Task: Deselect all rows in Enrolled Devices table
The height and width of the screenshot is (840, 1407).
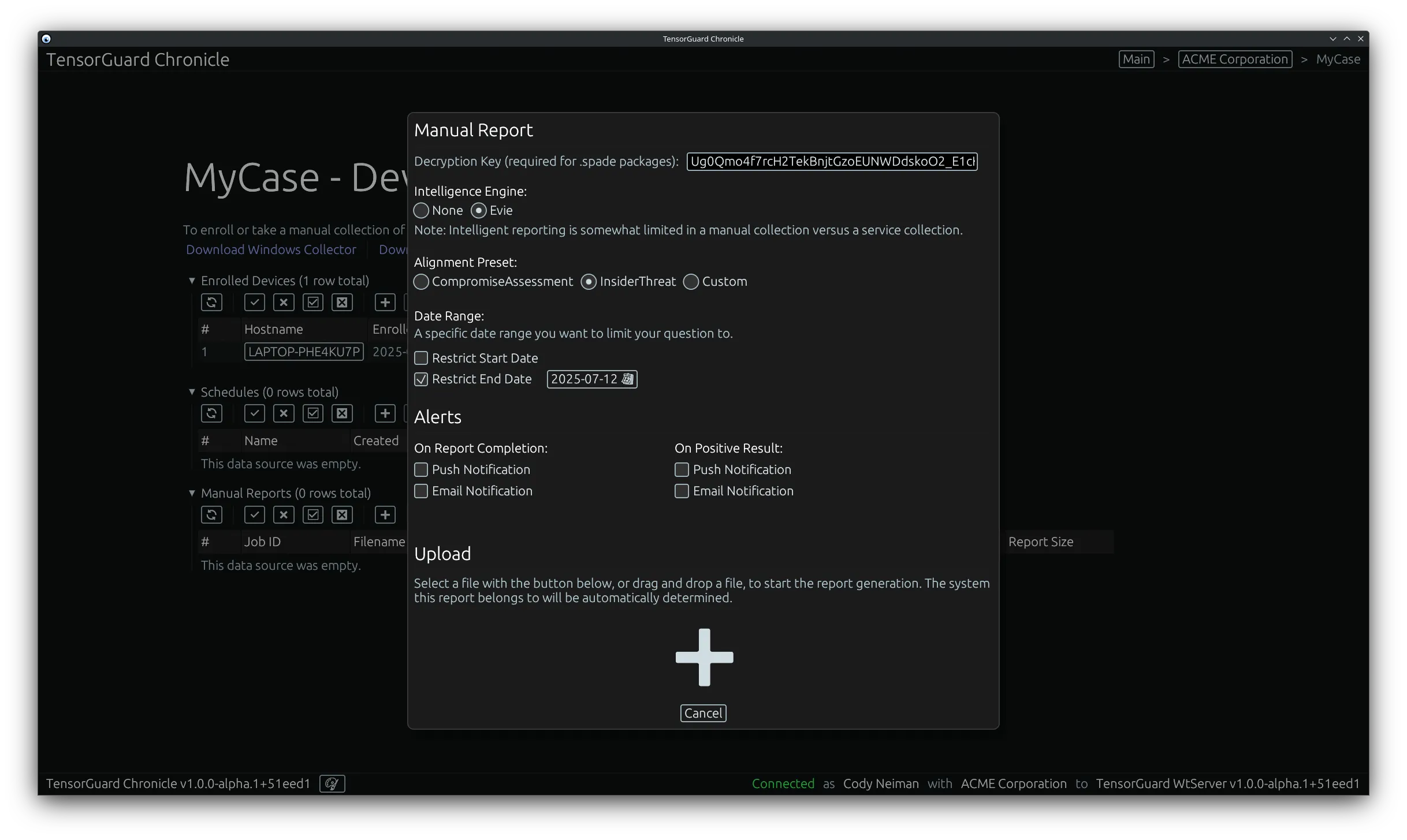Action: point(342,302)
